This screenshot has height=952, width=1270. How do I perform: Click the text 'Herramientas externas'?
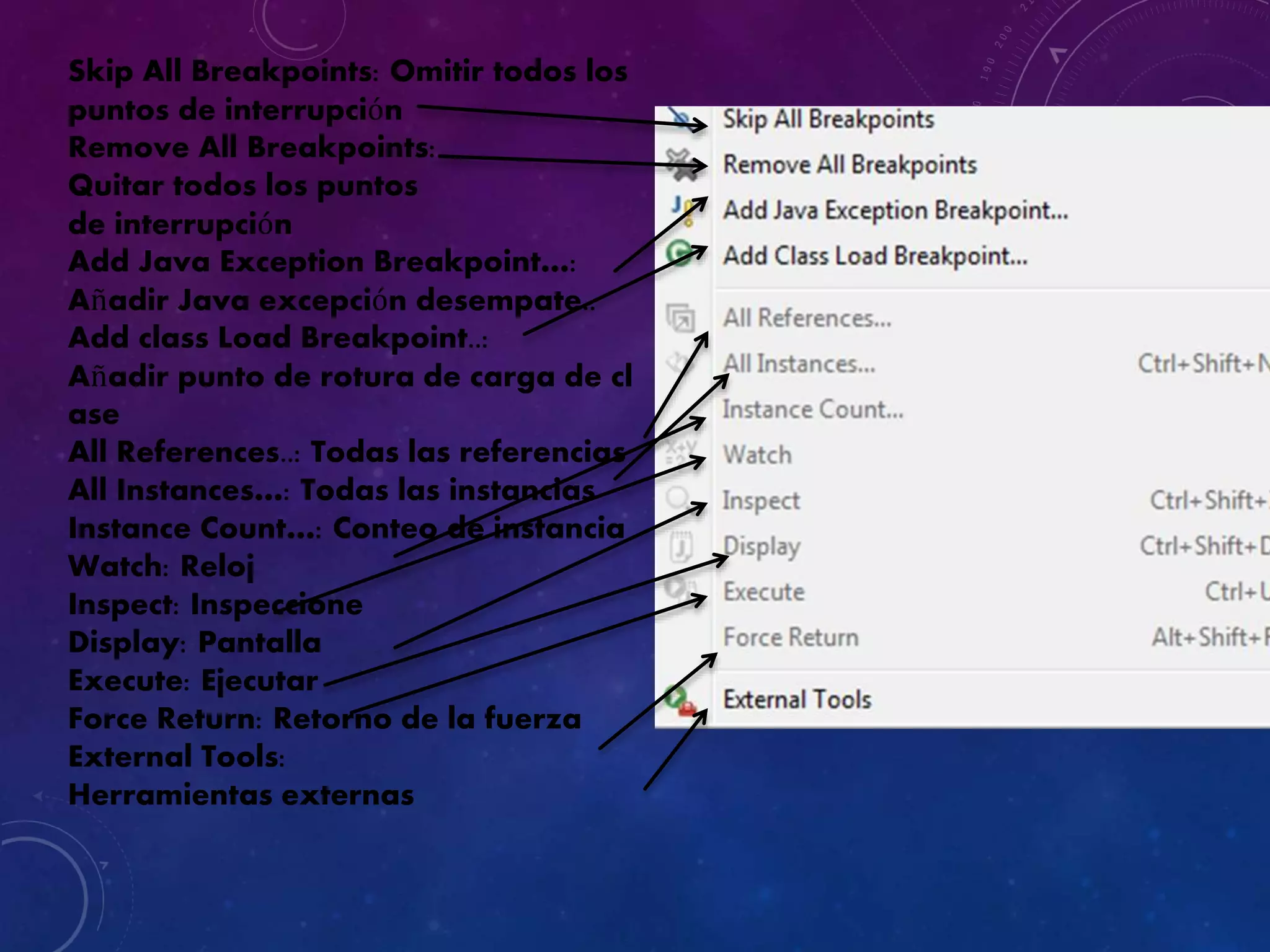click(241, 795)
